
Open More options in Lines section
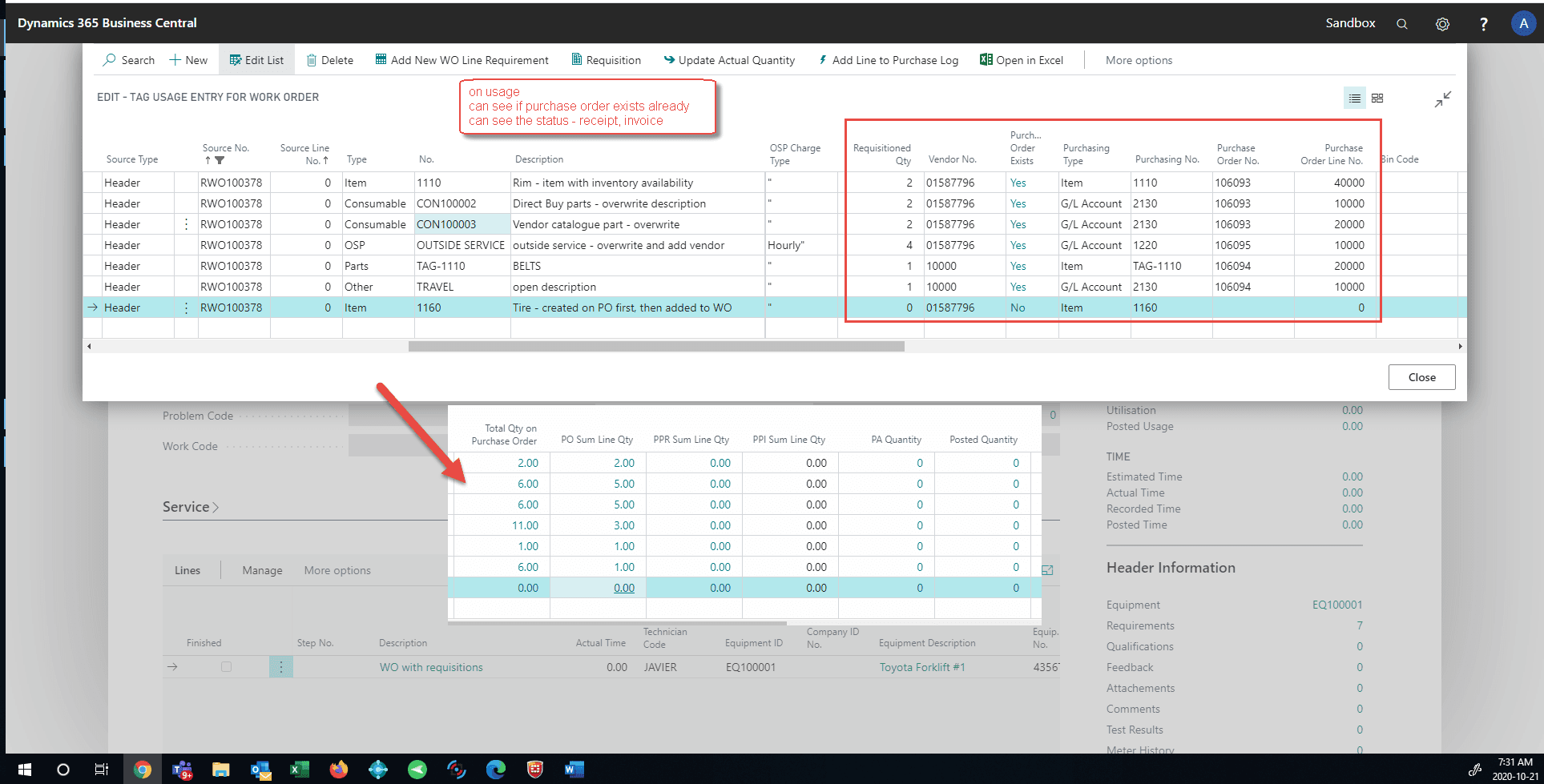(337, 570)
